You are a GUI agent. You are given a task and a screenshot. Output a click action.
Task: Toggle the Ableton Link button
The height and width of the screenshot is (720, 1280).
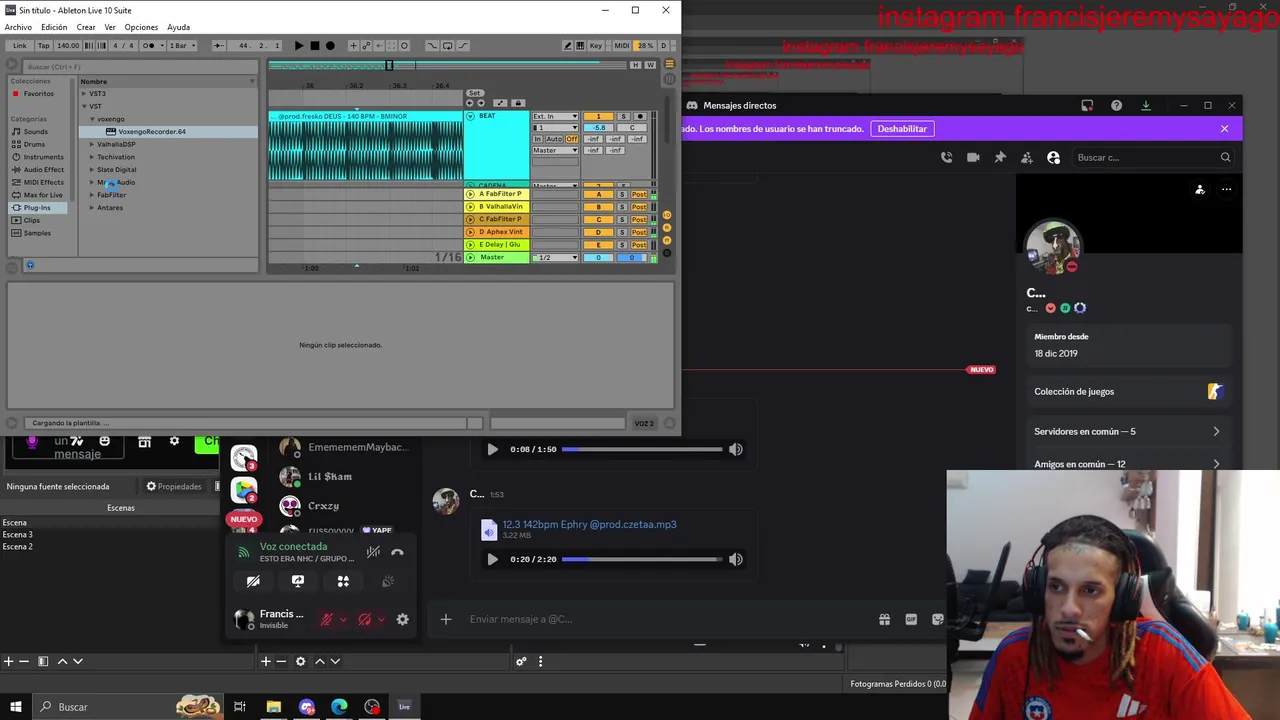tap(19, 45)
